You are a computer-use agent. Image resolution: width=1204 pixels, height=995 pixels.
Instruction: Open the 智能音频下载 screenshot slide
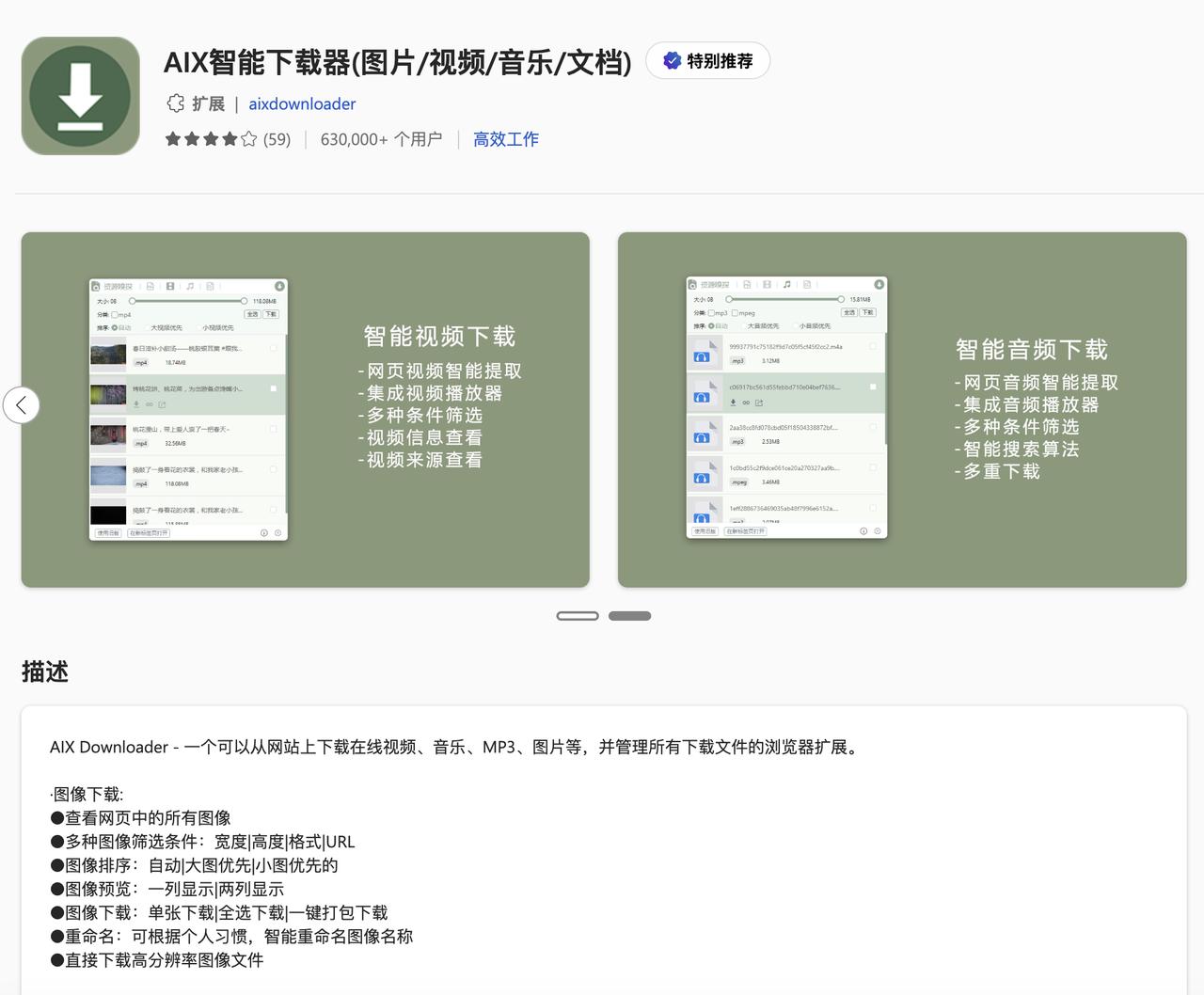coord(902,410)
